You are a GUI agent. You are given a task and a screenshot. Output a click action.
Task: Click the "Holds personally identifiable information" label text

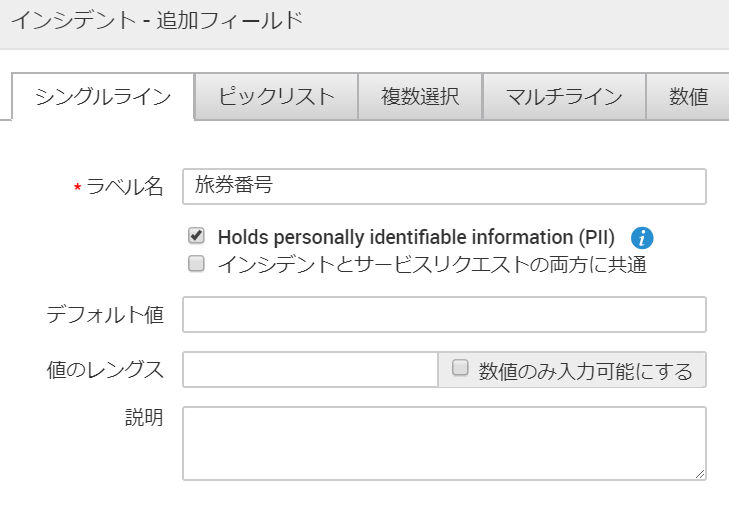(x=416, y=238)
